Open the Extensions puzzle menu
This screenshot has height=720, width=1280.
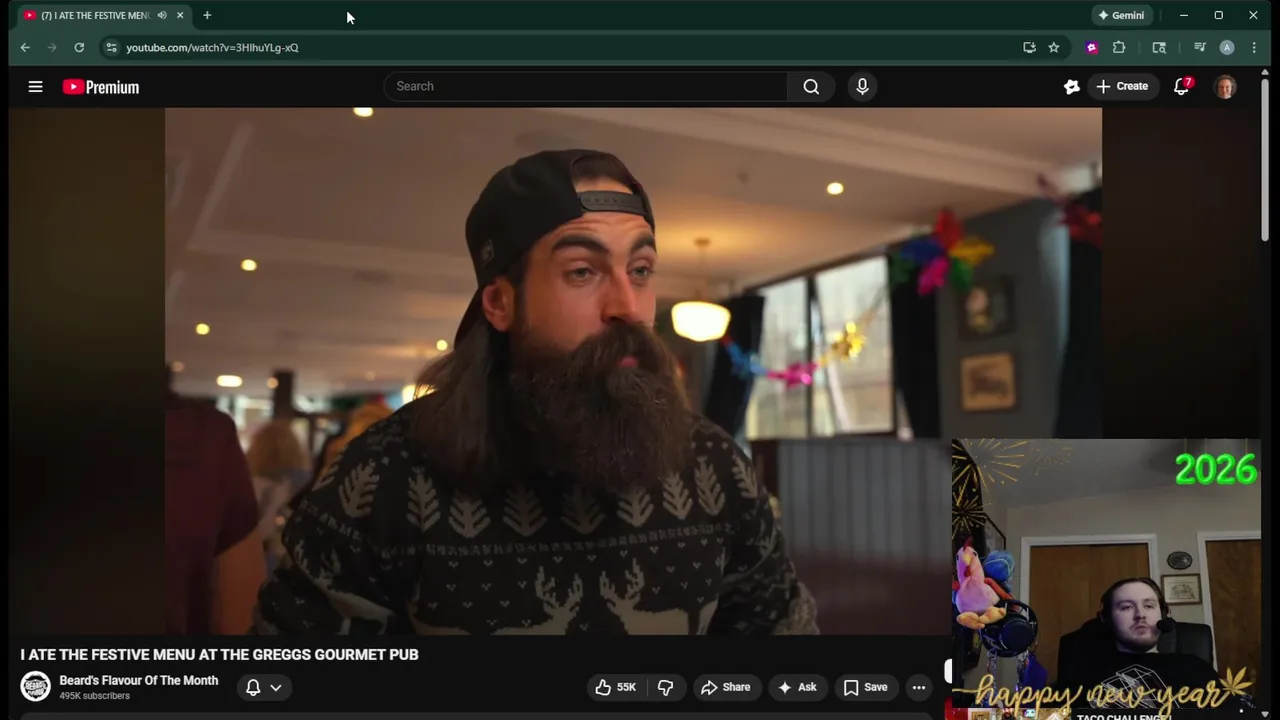click(x=1119, y=47)
